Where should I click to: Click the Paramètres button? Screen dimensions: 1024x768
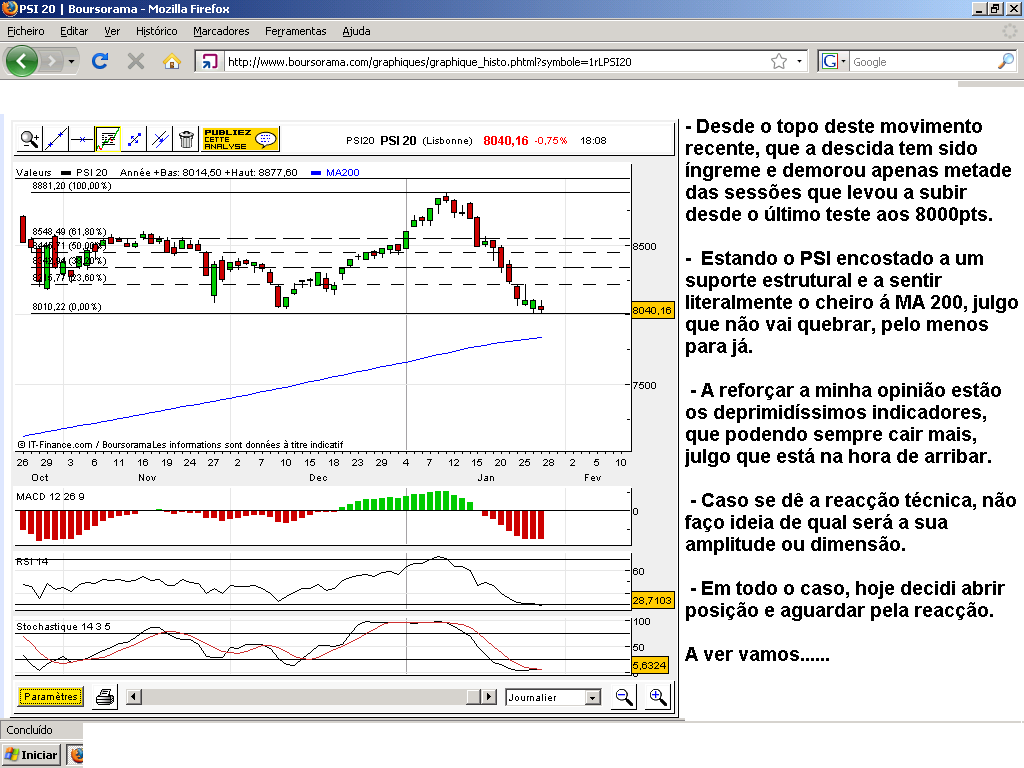(x=51, y=697)
